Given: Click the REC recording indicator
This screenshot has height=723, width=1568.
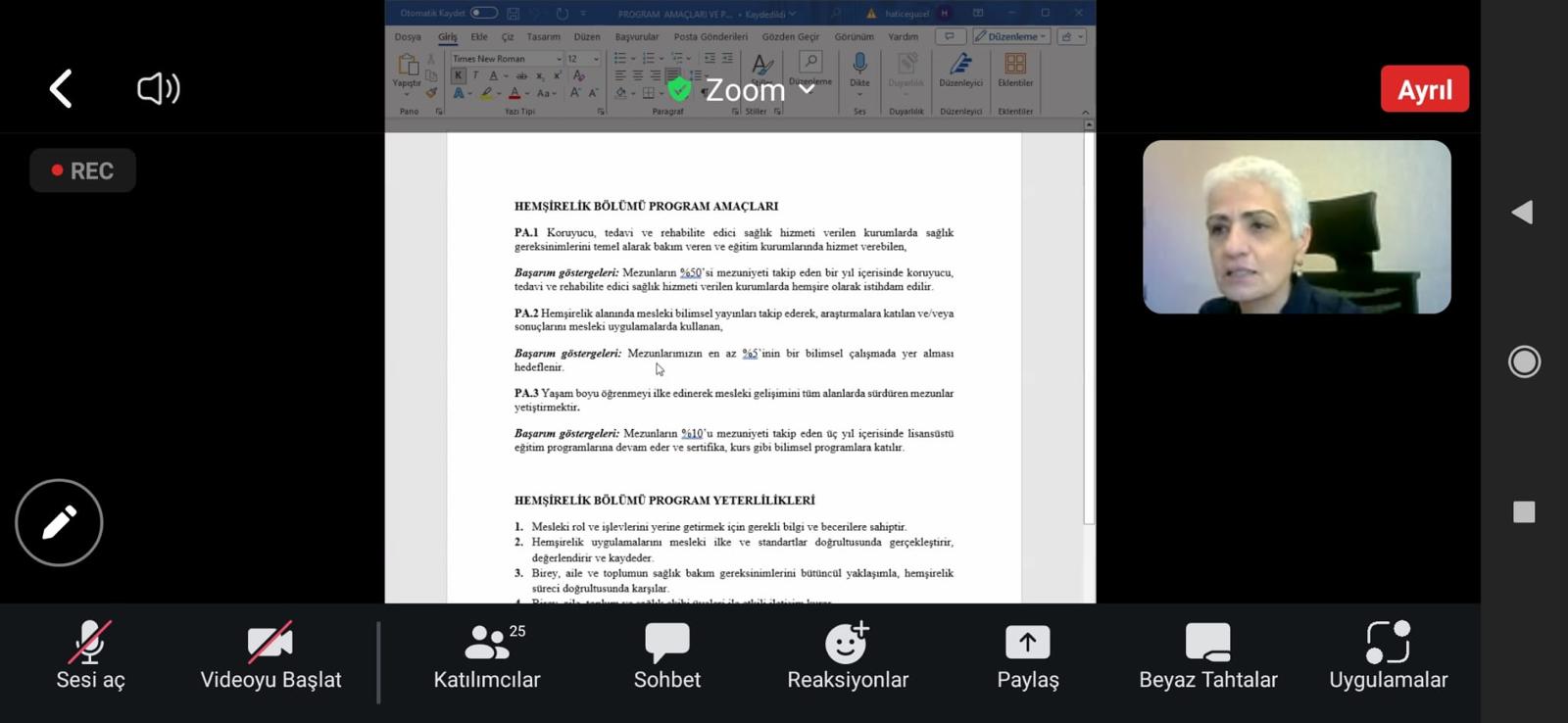Looking at the screenshot, I should [x=82, y=170].
